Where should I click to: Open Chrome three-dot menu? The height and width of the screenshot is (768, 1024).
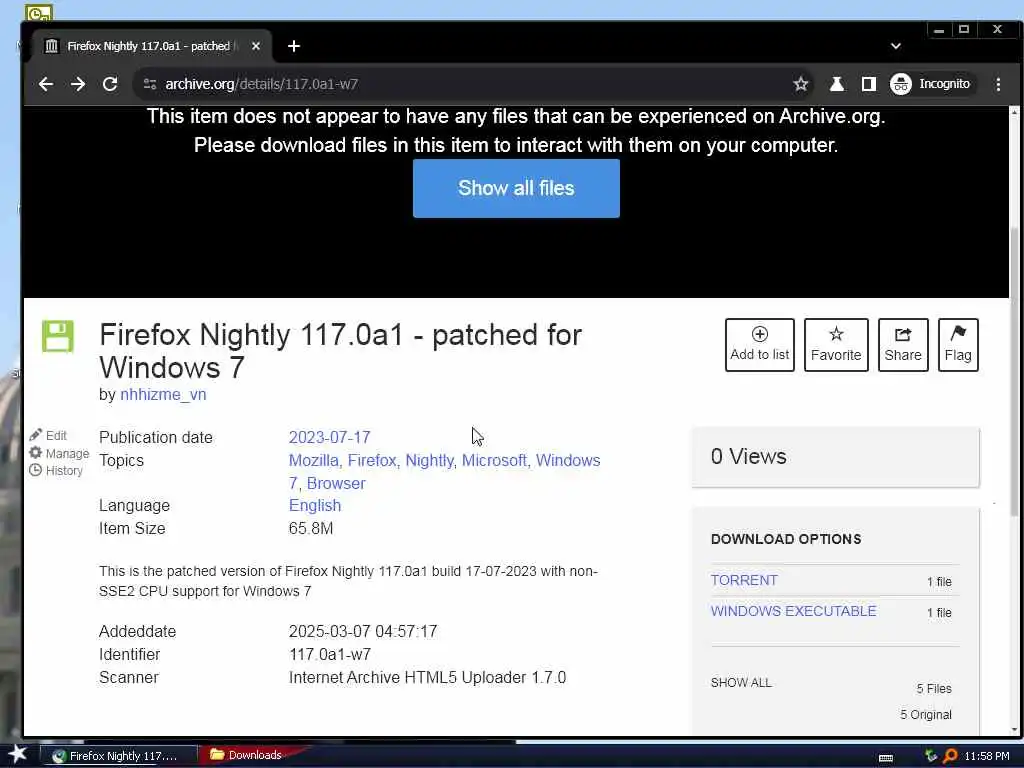(999, 84)
